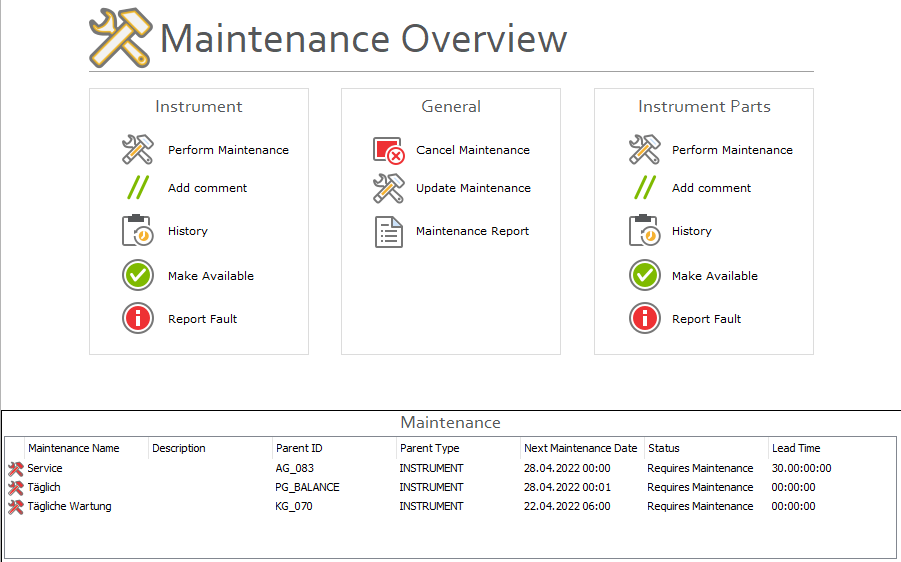
Task: Open History under Instrument Parts
Action: [x=692, y=231]
